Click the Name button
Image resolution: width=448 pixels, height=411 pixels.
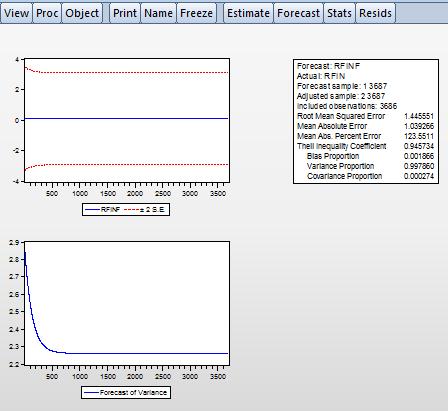(158, 13)
